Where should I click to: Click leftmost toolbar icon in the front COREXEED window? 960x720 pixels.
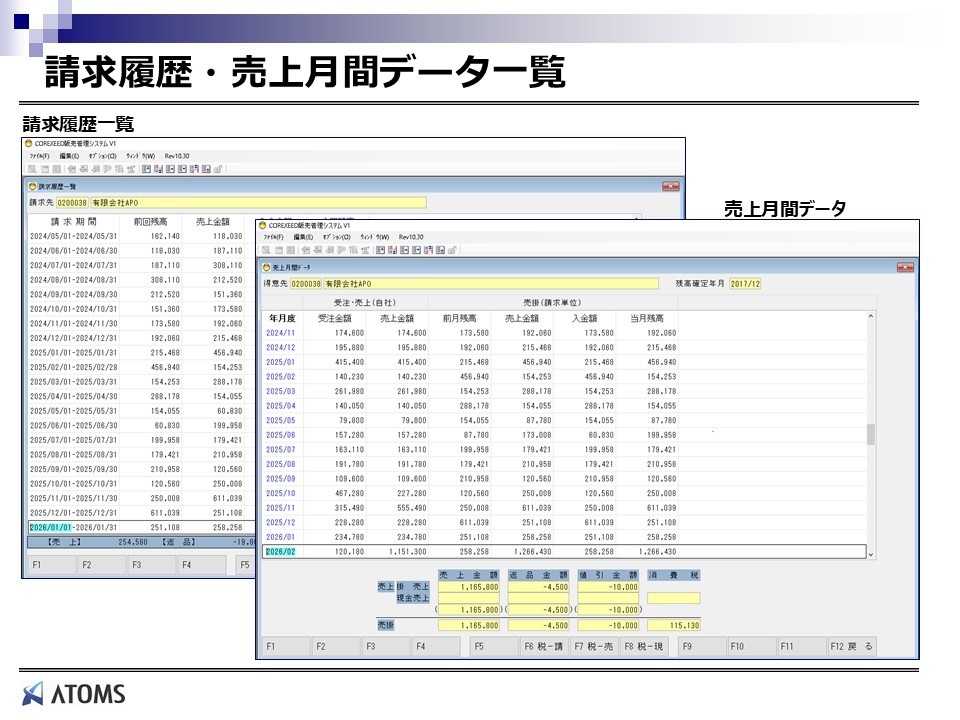point(265,249)
